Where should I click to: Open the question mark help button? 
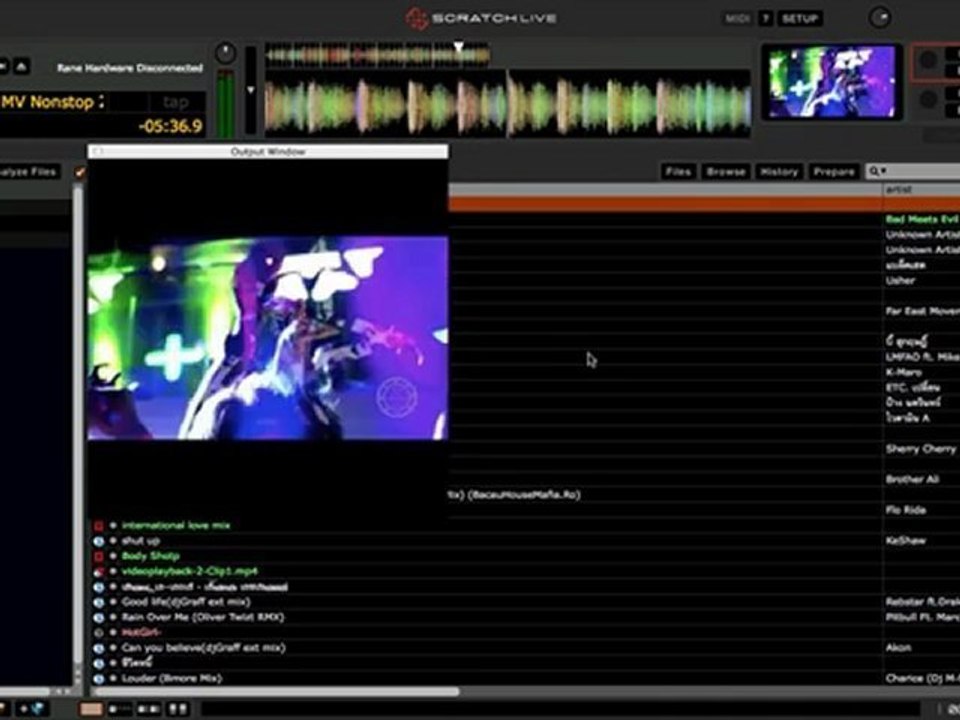click(x=766, y=18)
